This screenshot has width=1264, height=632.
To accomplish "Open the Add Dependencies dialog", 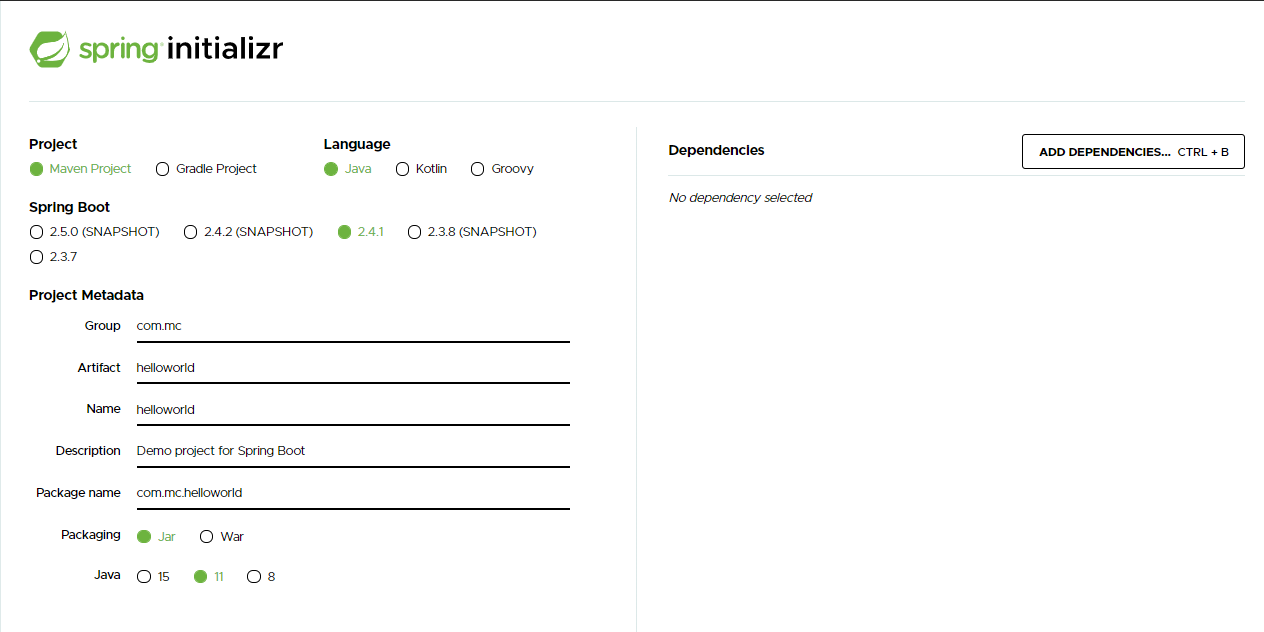I will coord(1133,152).
